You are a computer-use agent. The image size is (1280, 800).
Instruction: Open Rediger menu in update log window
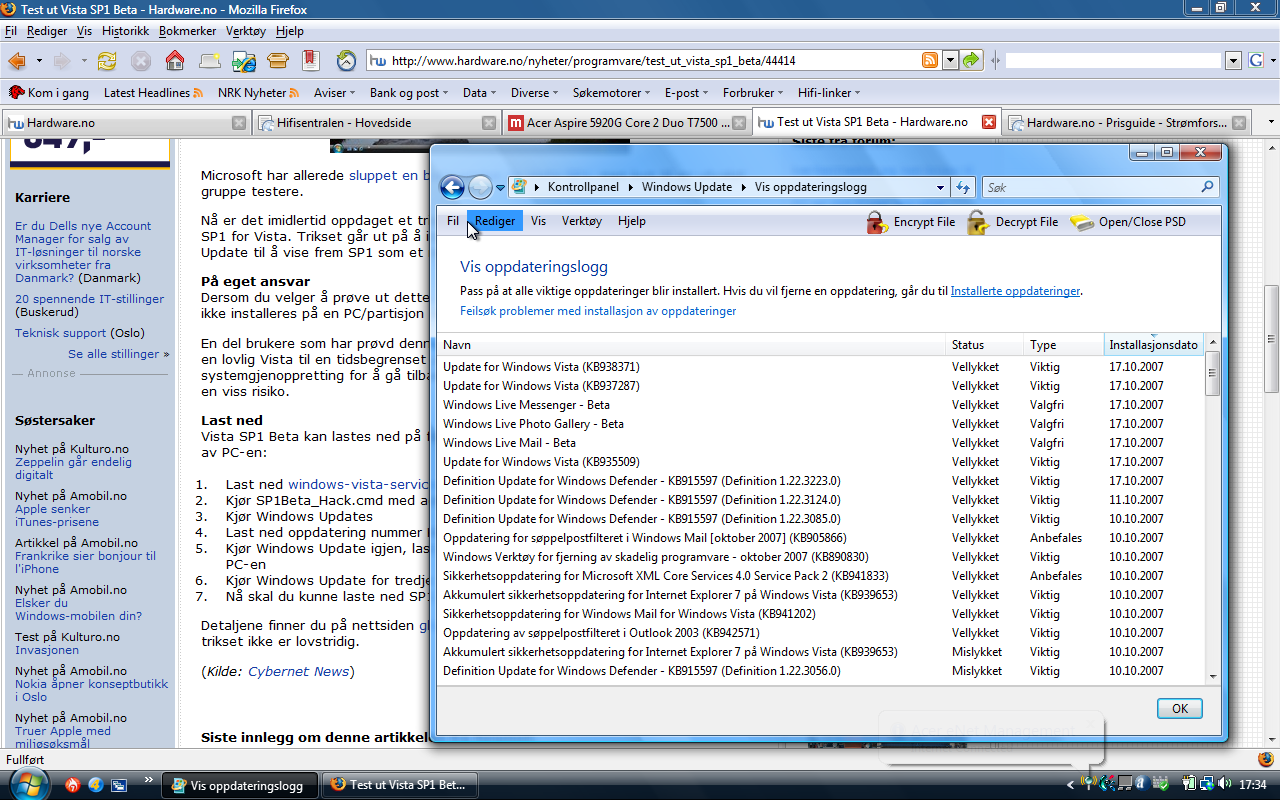495,221
